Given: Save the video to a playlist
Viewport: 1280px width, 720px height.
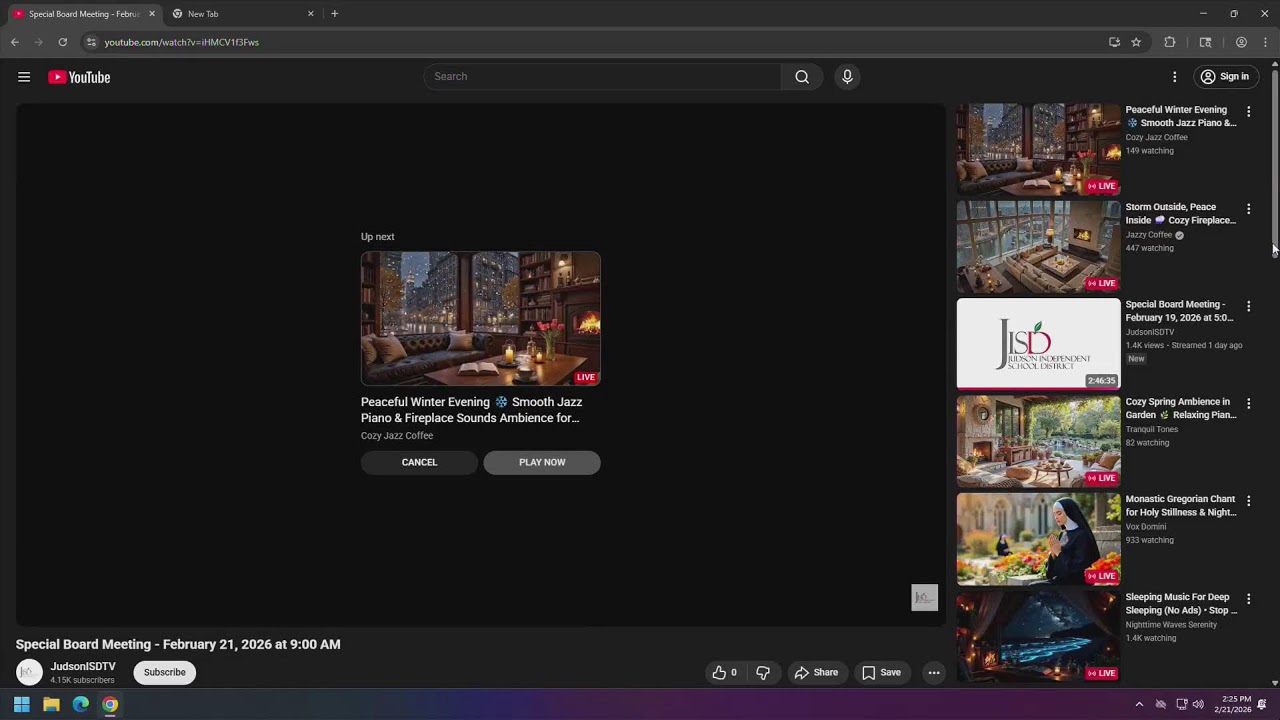Looking at the screenshot, I should (x=881, y=673).
